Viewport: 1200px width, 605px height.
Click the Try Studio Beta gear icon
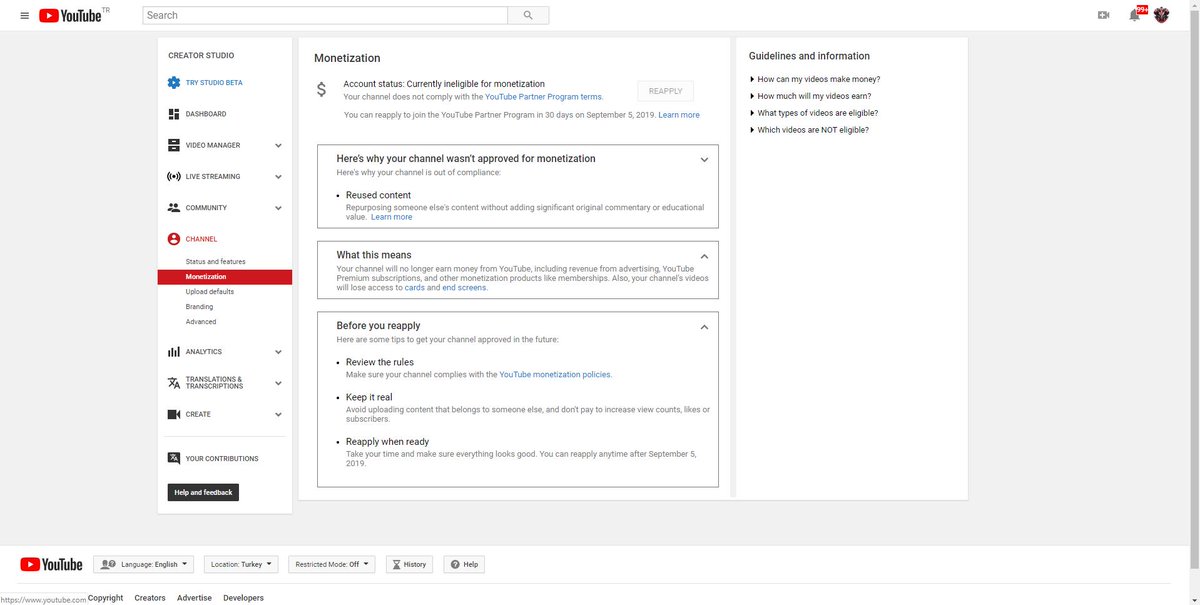tap(174, 83)
